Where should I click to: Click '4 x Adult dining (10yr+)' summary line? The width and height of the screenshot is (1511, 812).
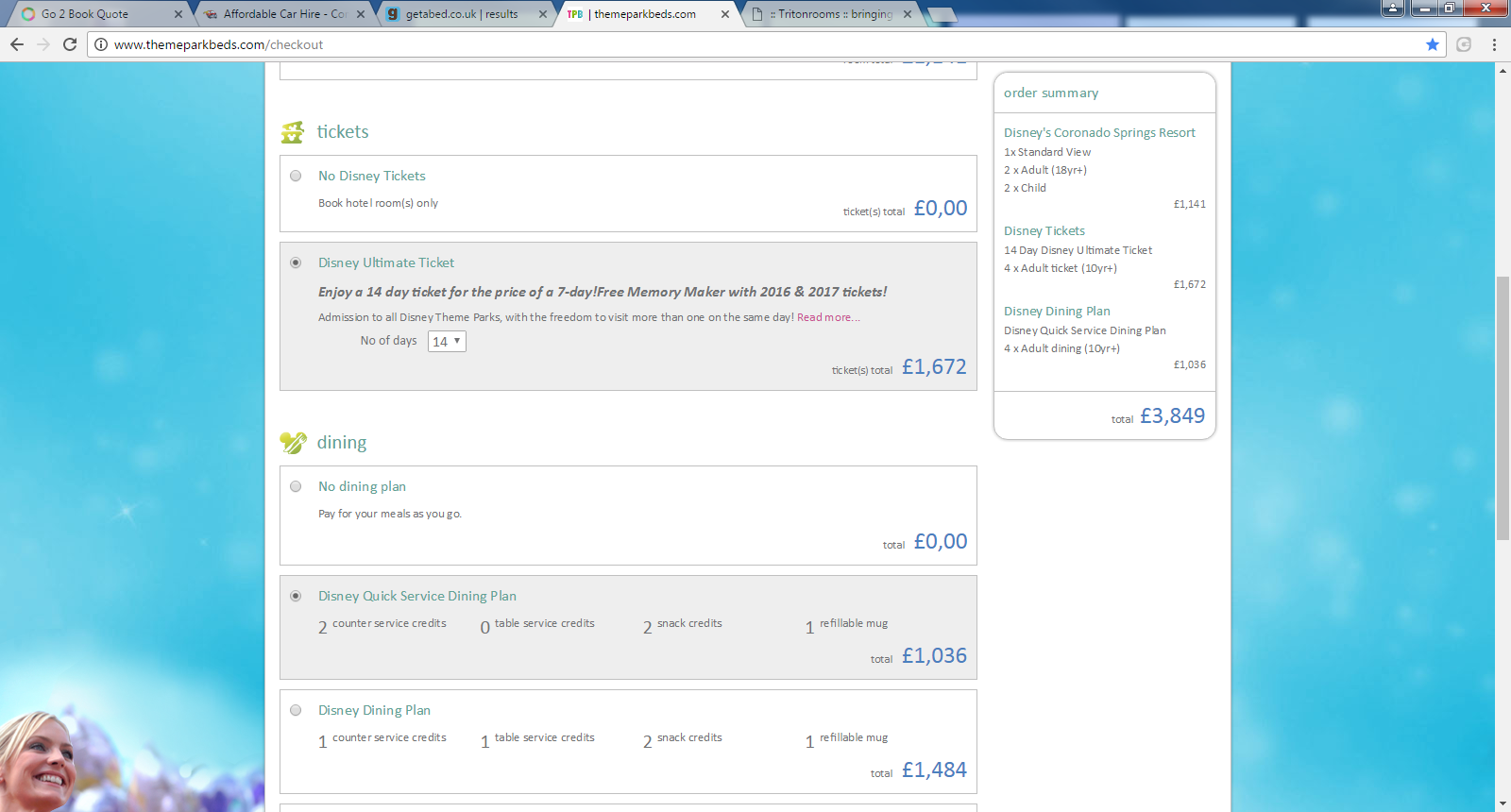(x=1061, y=348)
